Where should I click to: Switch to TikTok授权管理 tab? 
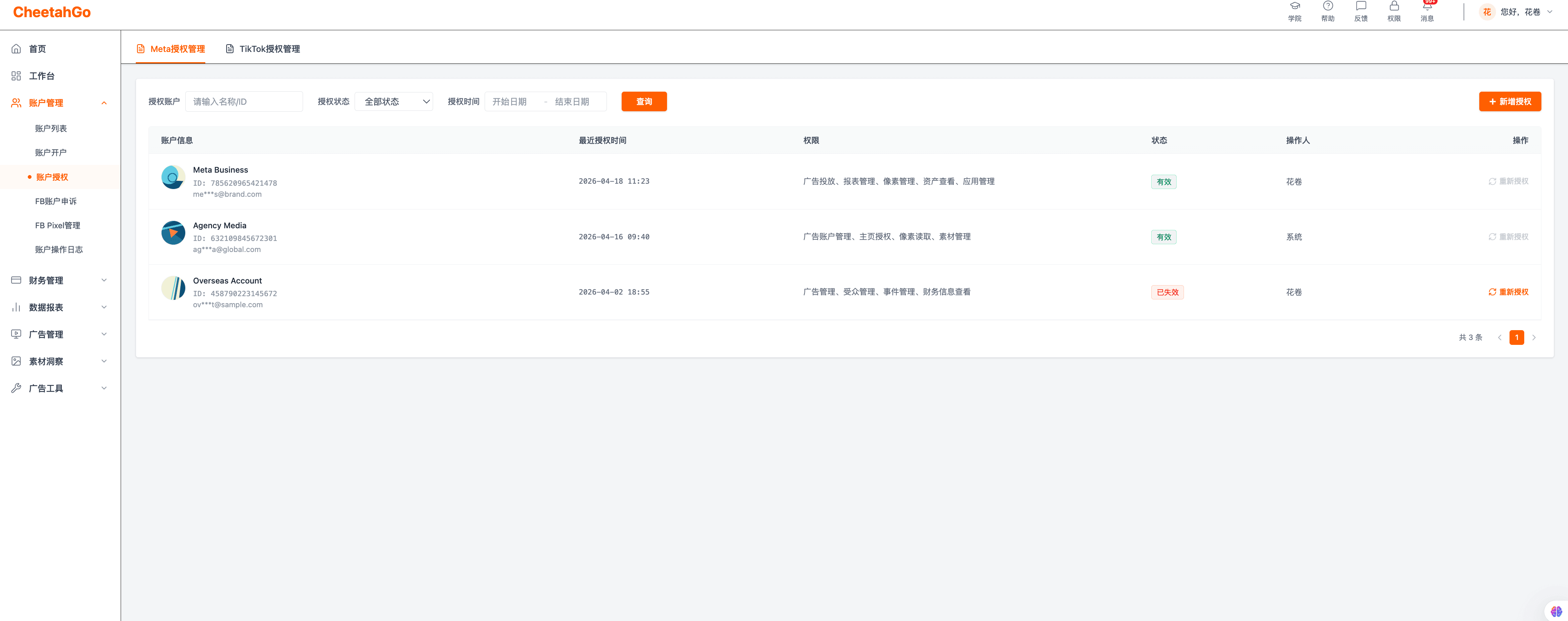click(x=263, y=49)
